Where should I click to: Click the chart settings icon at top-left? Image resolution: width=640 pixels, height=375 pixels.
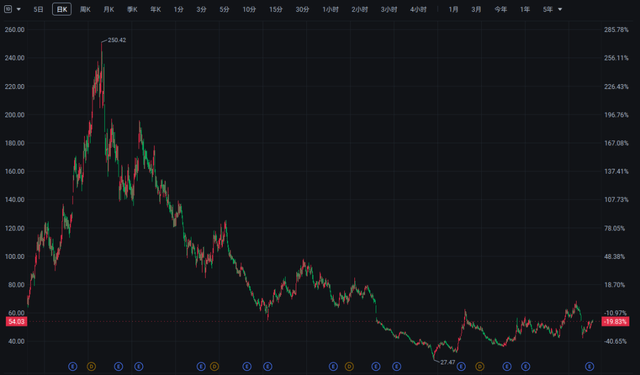click(8, 9)
